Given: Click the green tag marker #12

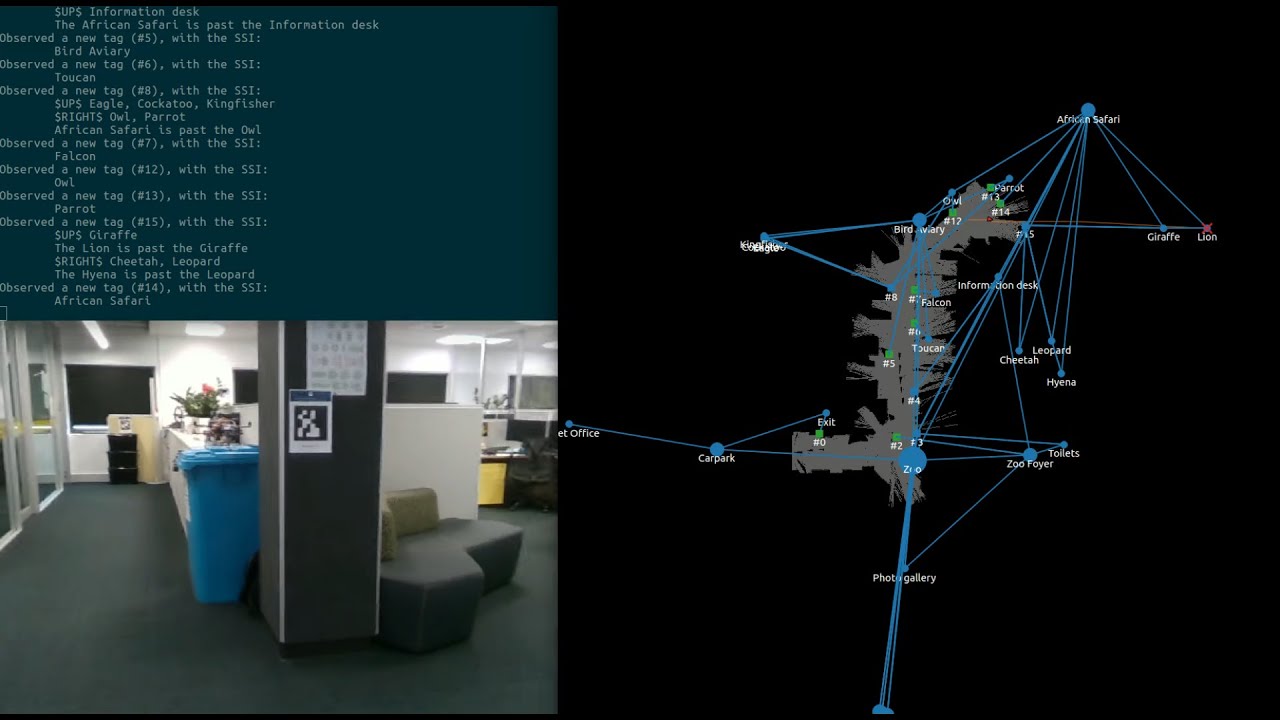Looking at the screenshot, I should coord(953,212).
